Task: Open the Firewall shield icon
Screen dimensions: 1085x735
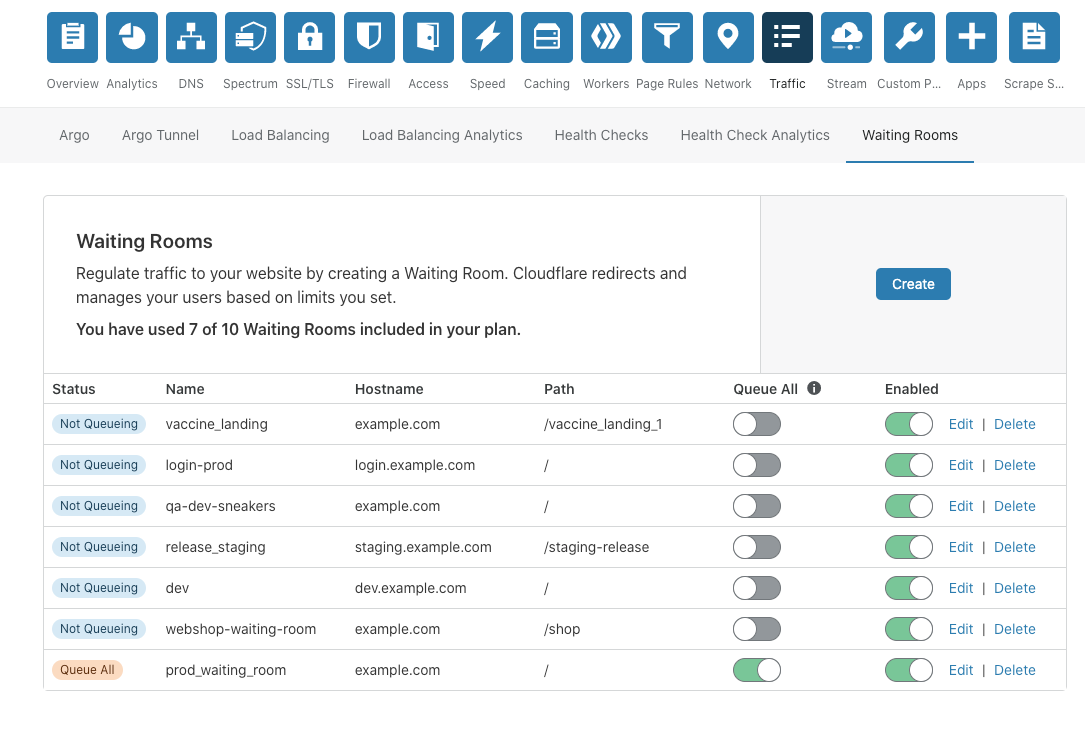Action: coord(369,37)
